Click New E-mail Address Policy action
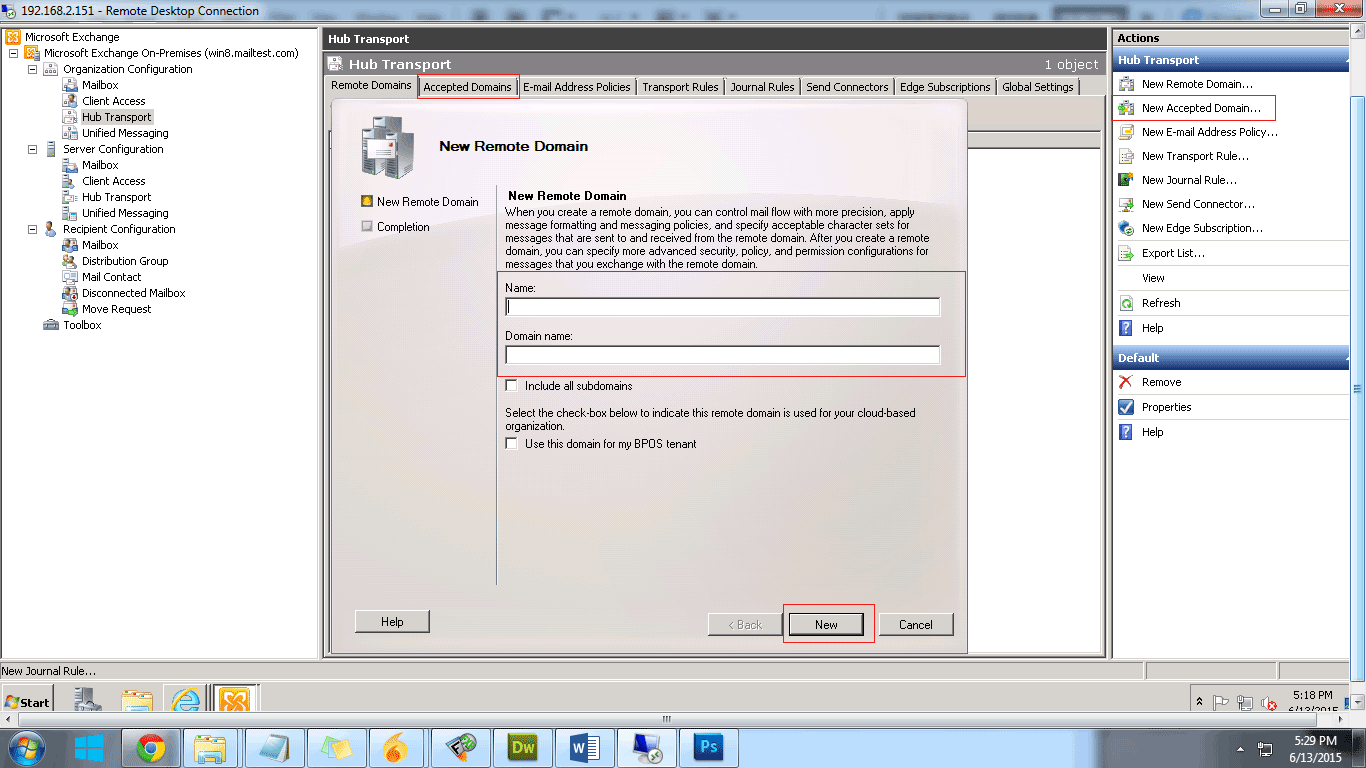 point(1209,132)
